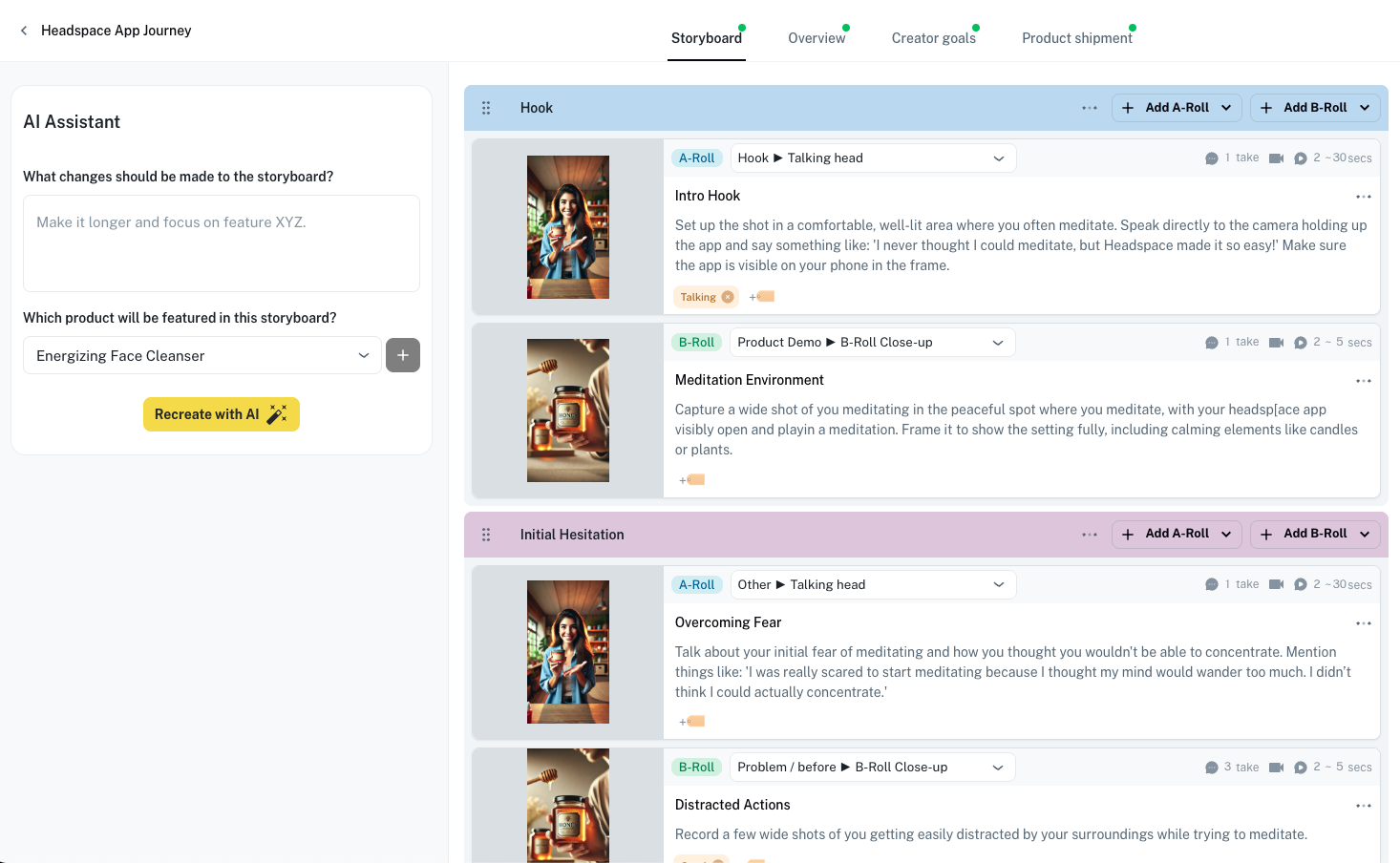Click the Distracted Actions title

click(732, 805)
